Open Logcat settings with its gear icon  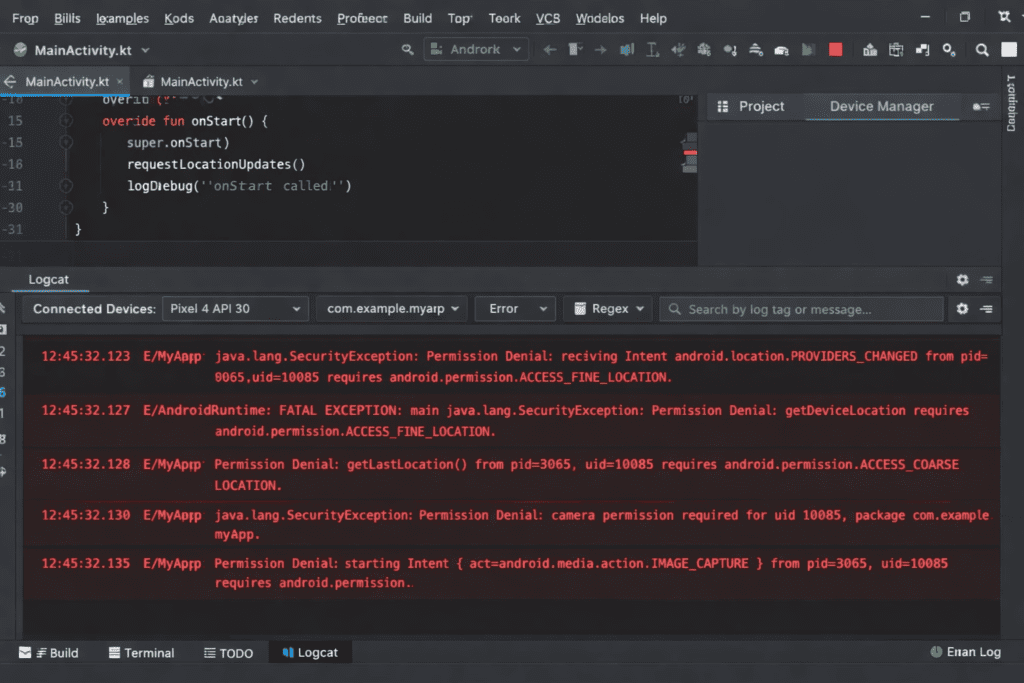tap(961, 280)
